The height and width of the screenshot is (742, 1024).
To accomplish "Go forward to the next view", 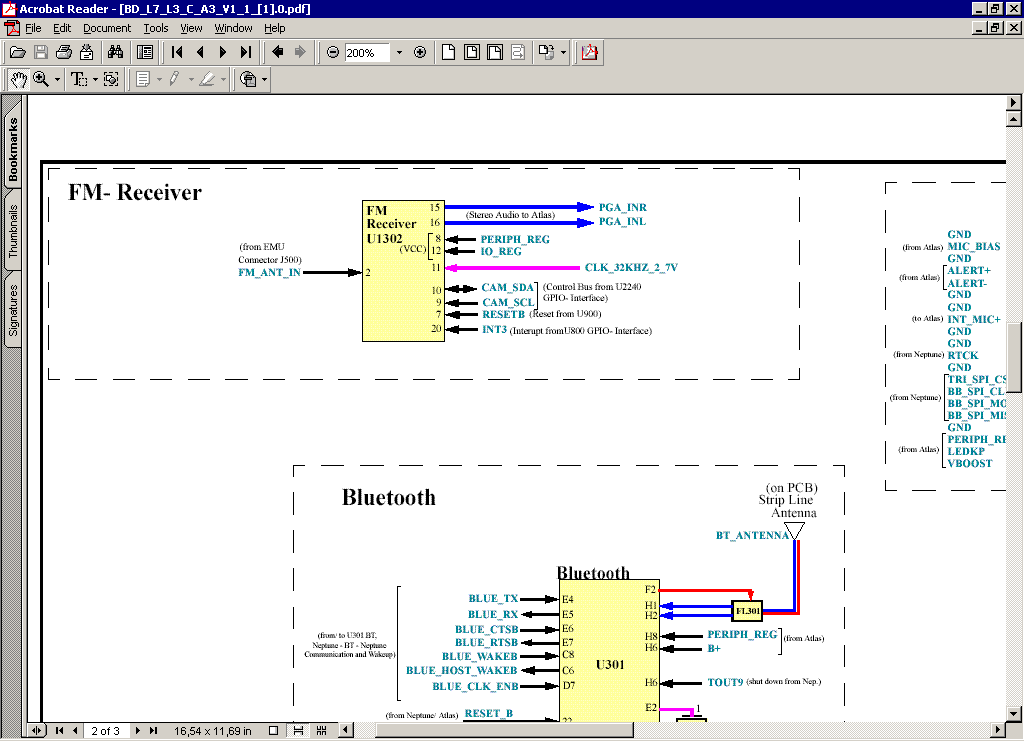I will [x=300, y=52].
